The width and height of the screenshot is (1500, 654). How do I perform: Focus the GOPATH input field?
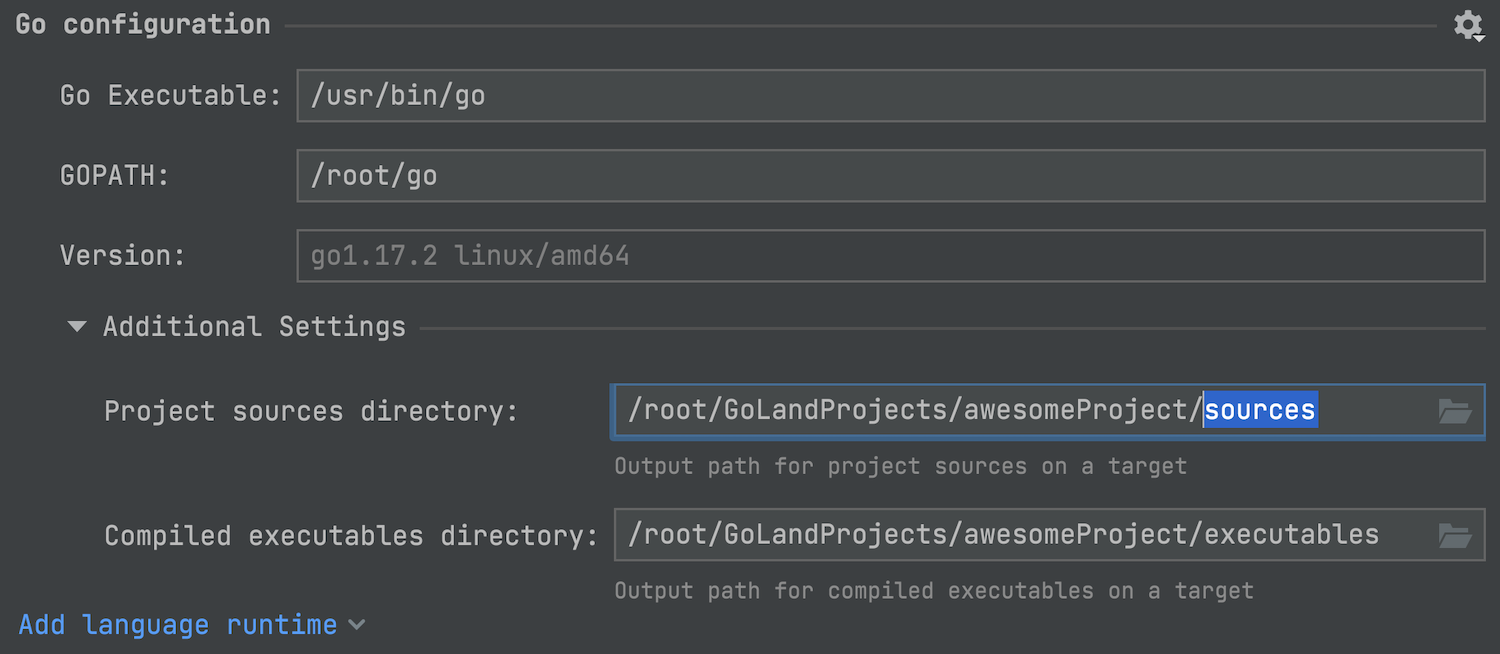[890, 176]
